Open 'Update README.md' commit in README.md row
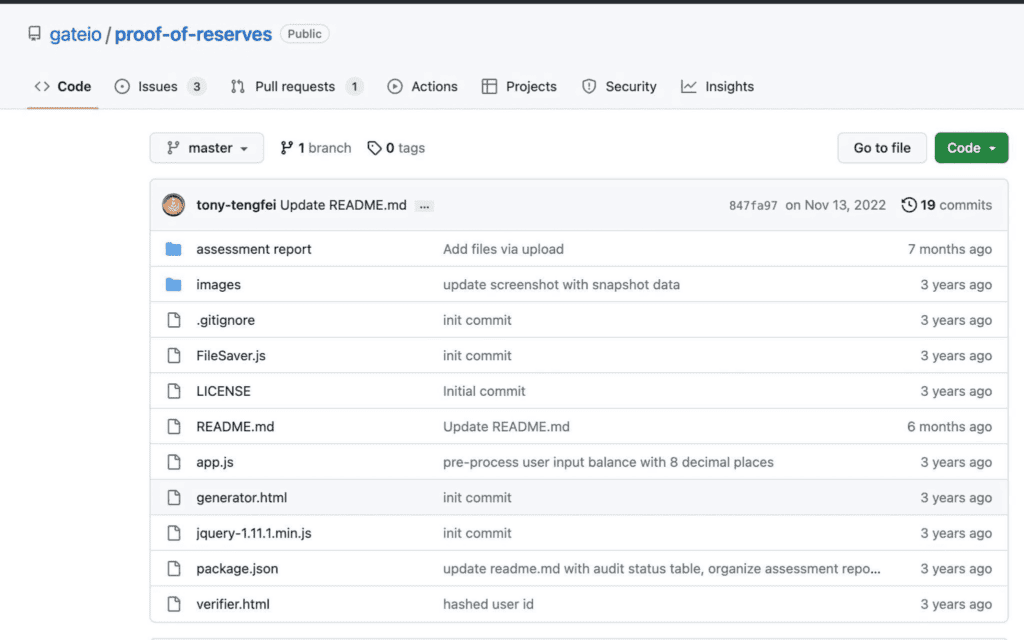Viewport: 1024px width, 640px height. [506, 426]
